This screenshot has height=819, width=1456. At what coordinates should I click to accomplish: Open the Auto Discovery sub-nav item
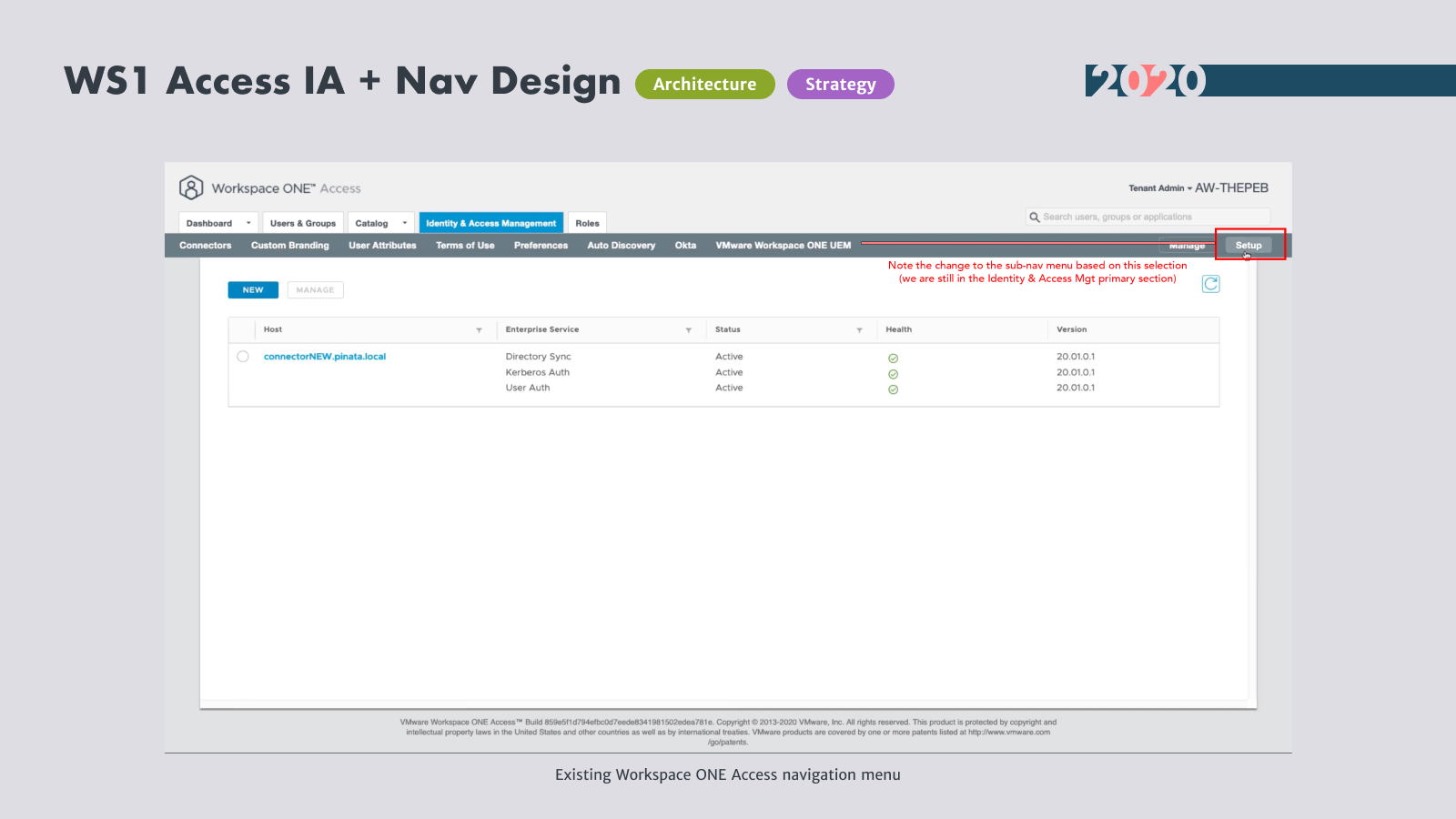pyautogui.click(x=621, y=246)
